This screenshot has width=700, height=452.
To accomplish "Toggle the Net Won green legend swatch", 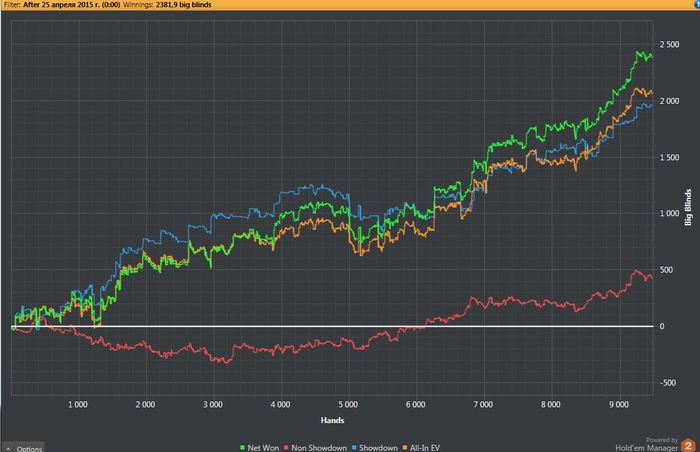I will click(x=242, y=448).
